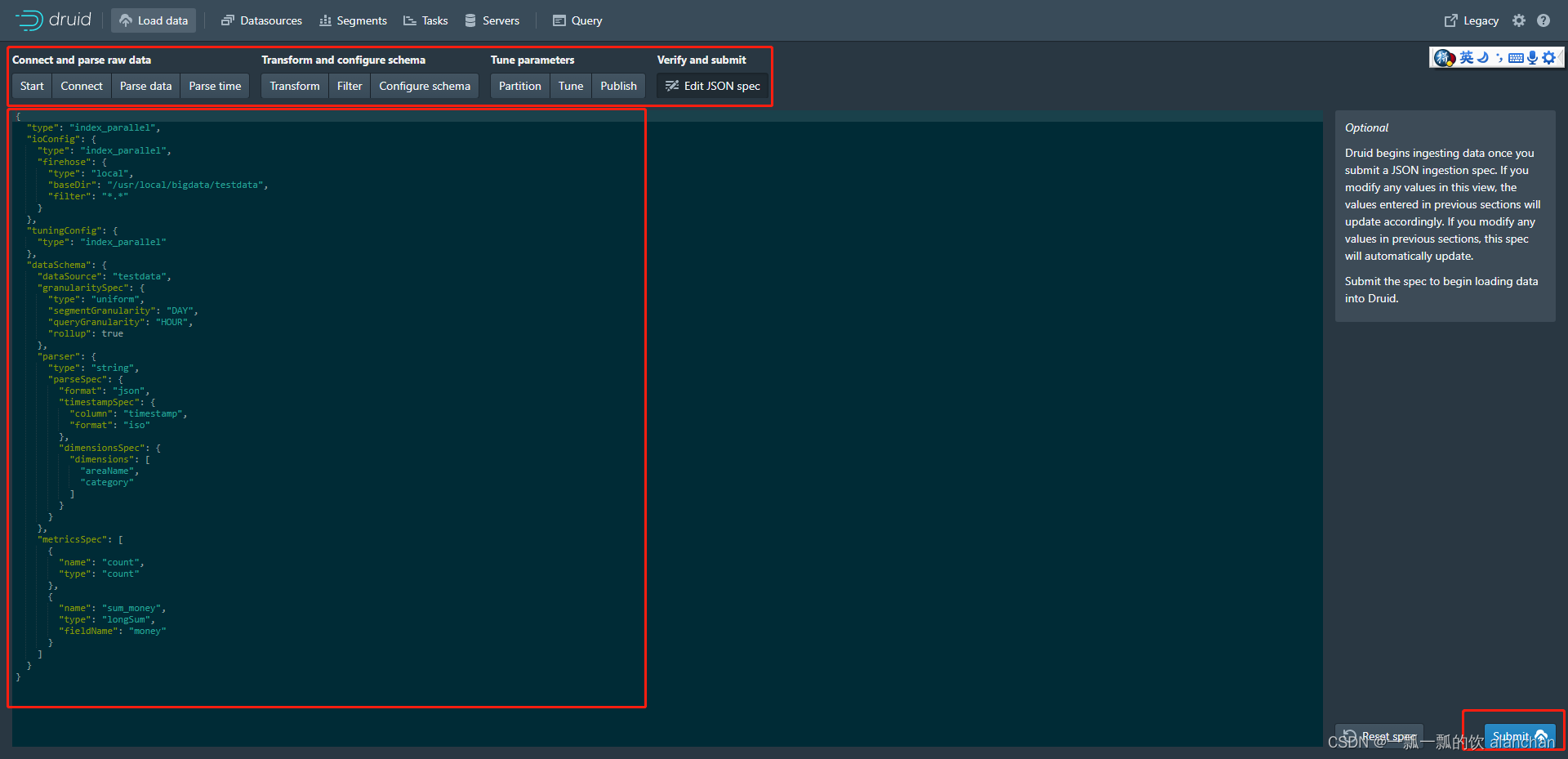
Task: Open the Query view
Action: coord(577,20)
